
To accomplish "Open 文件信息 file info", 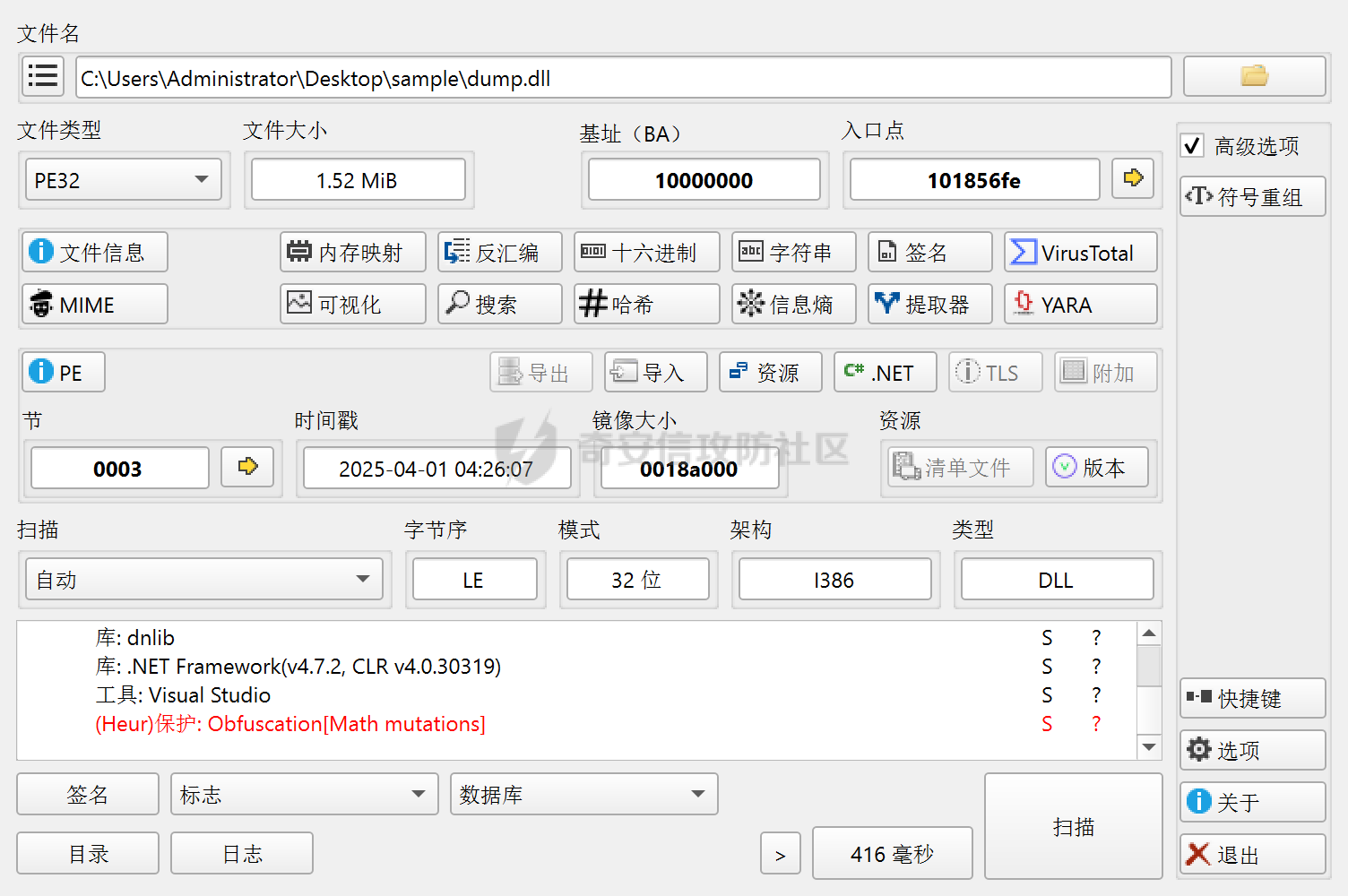I will pos(95,252).
